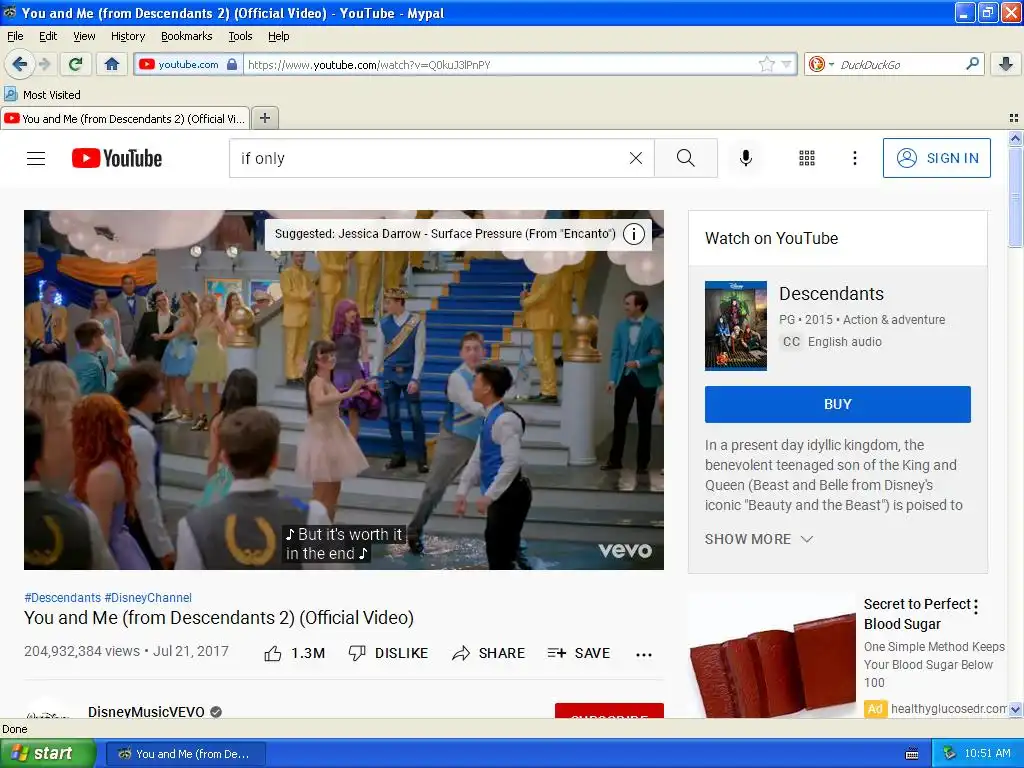
Task: Click the SHARE arrow button
Action: [x=488, y=653]
